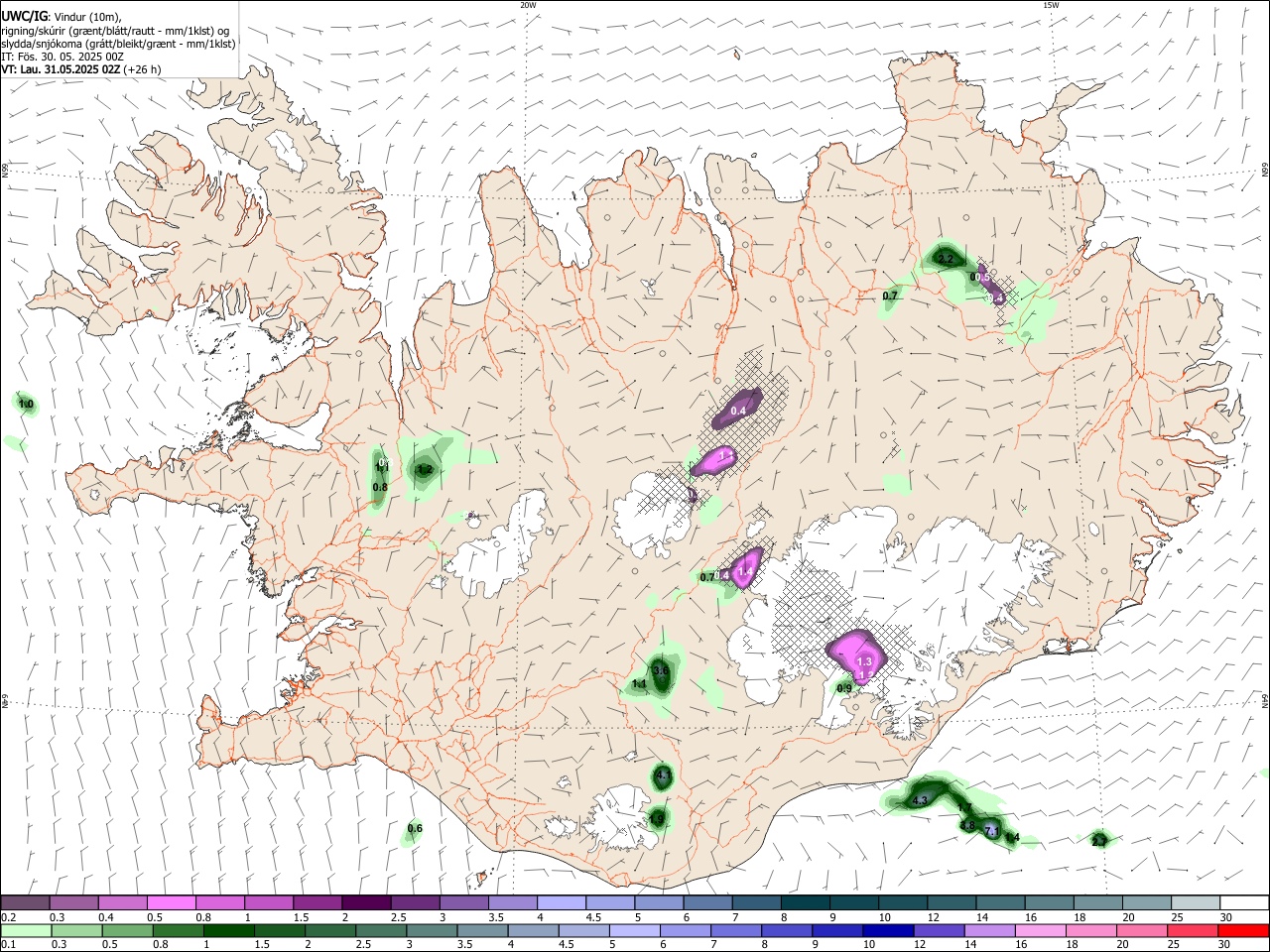Click the bright red bottom-row swatch after 30
This screenshot has height=952, width=1270.
[1244, 931]
